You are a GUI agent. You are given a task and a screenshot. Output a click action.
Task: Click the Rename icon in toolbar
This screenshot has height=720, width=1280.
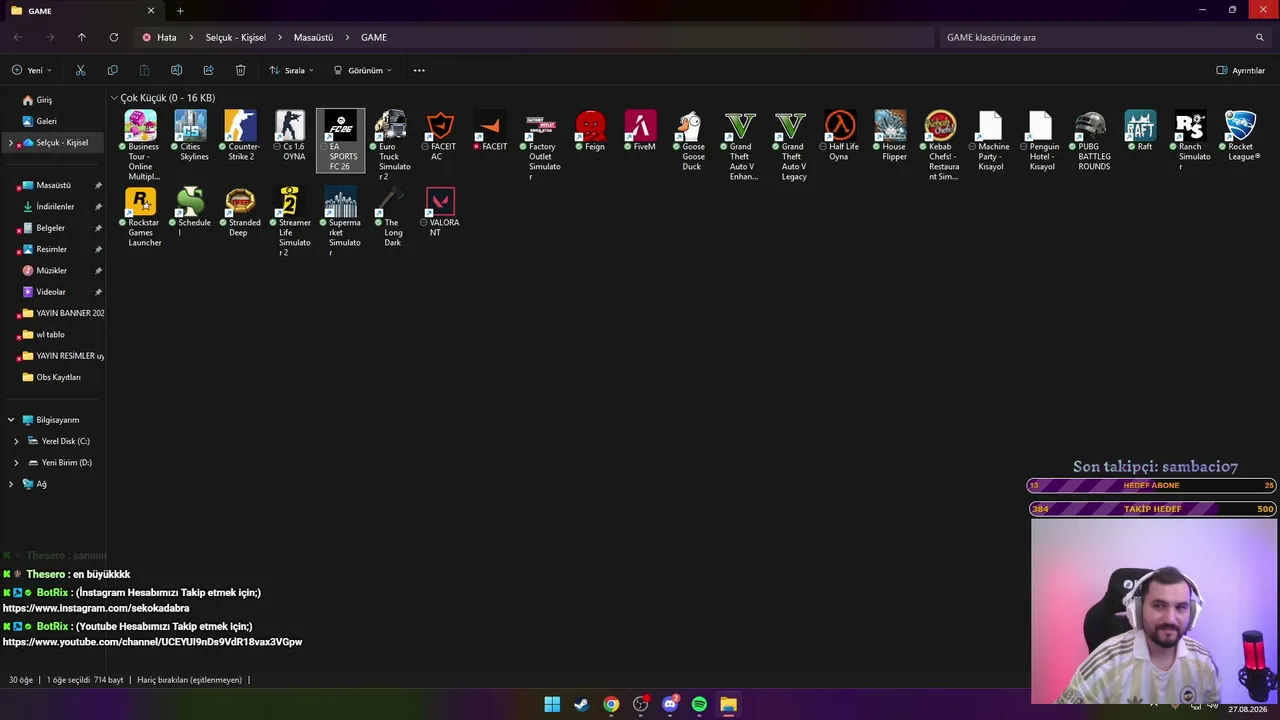176,70
